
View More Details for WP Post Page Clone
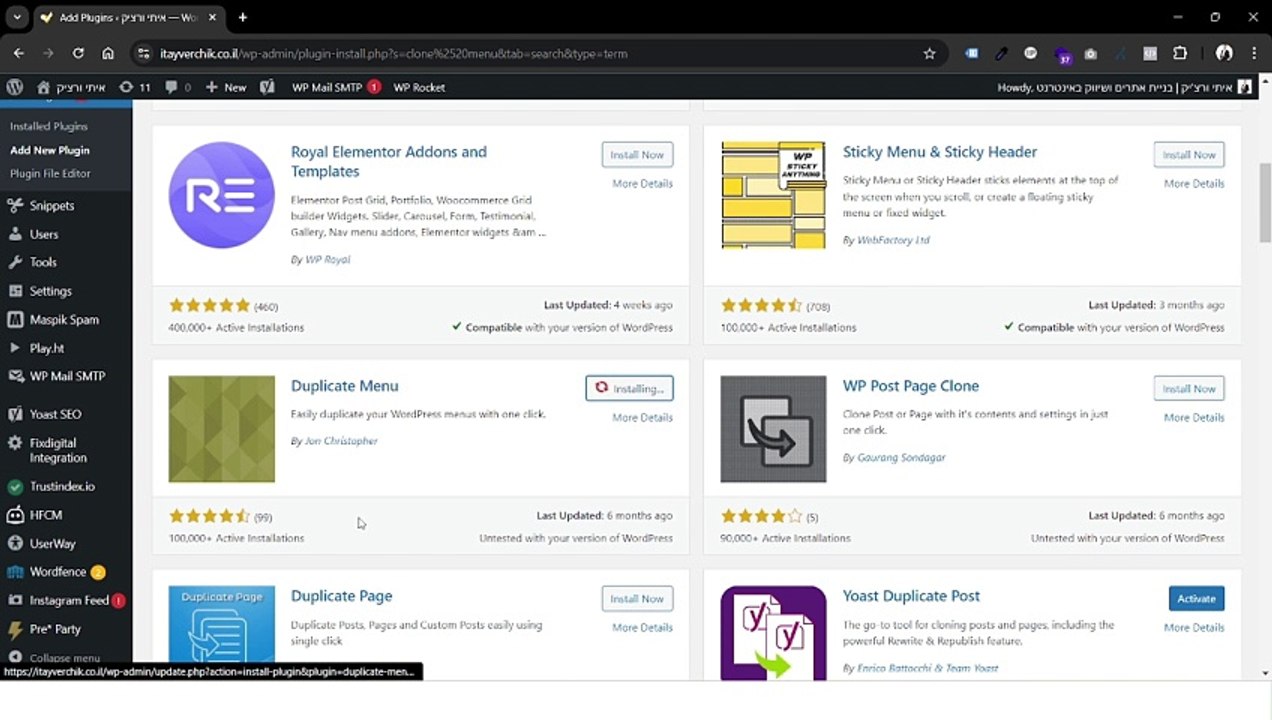pyautogui.click(x=1194, y=417)
